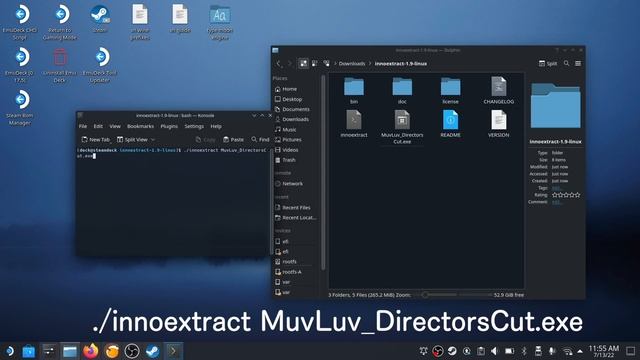The image size is (640, 360).
Task: Open Dolphin search
Action: pyautogui.click(x=567, y=63)
